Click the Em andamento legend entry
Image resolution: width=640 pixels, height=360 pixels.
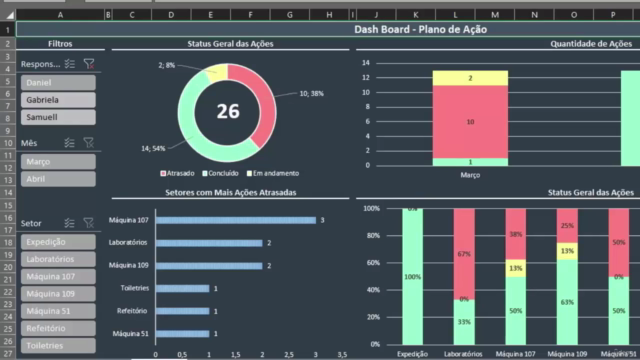tap(273, 173)
